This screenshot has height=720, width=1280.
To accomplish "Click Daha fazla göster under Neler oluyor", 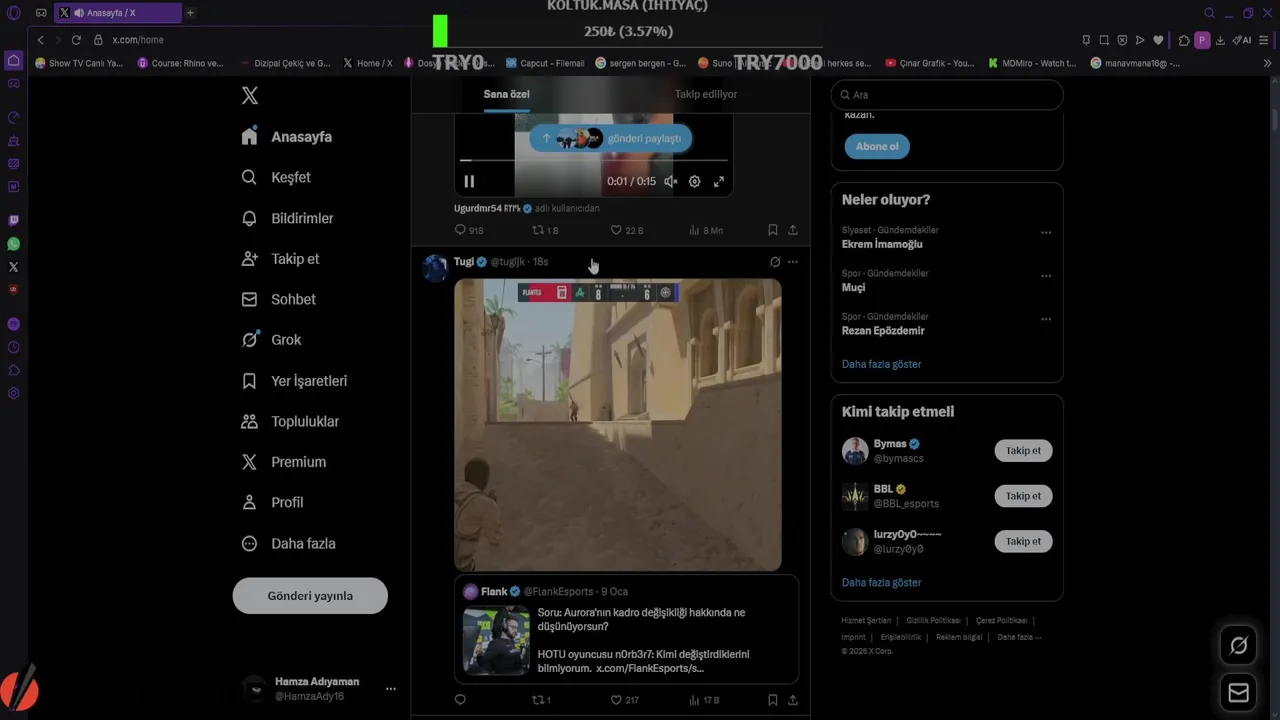I will (x=881, y=364).
